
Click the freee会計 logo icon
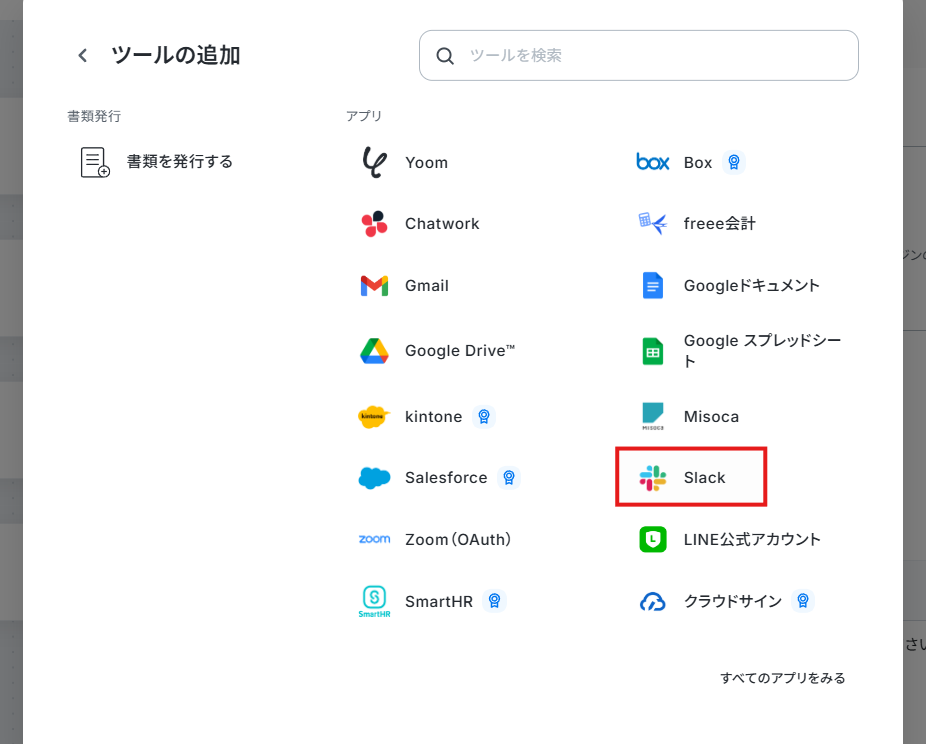(653, 224)
